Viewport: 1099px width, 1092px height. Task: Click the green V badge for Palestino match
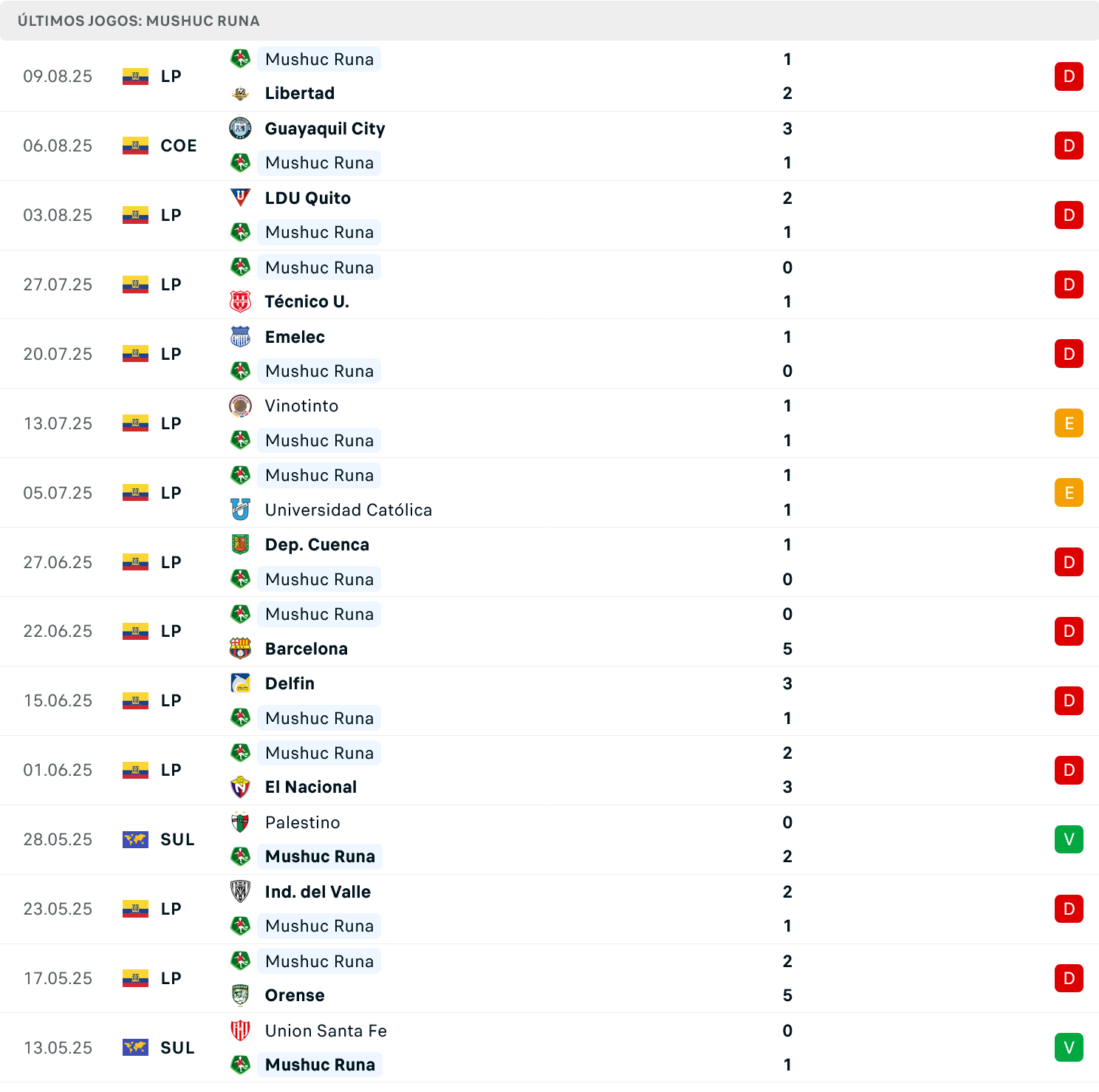point(1069,839)
